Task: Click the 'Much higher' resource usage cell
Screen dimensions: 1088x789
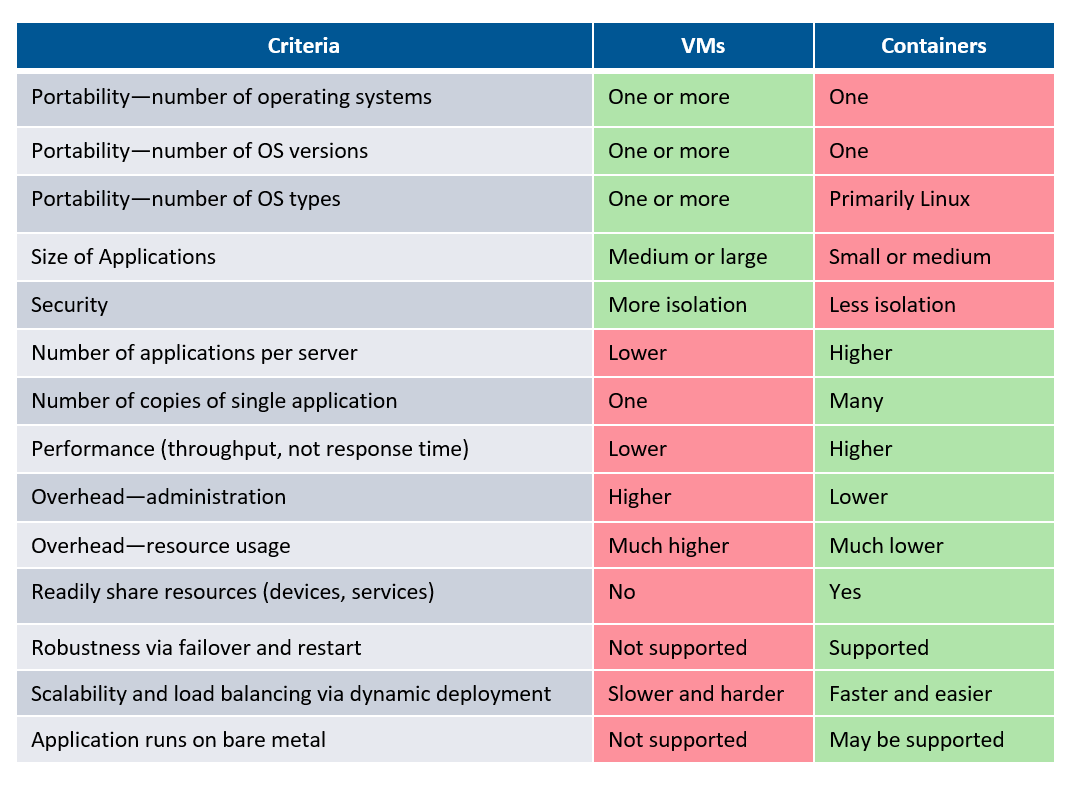Action: (668, 546)
